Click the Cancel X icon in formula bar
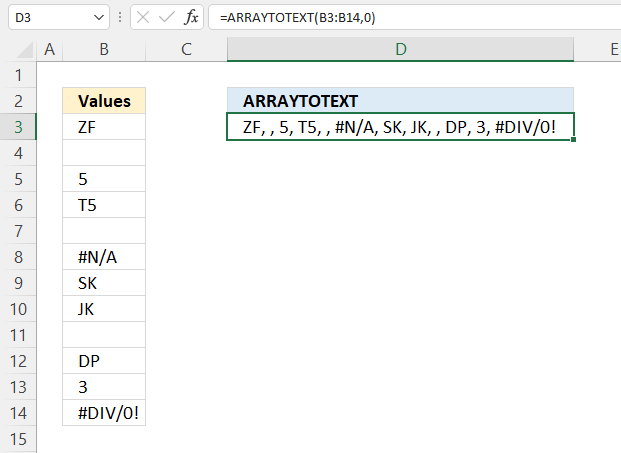The width and height of the screenshot is (621, 453). click(x=142, y=18)
